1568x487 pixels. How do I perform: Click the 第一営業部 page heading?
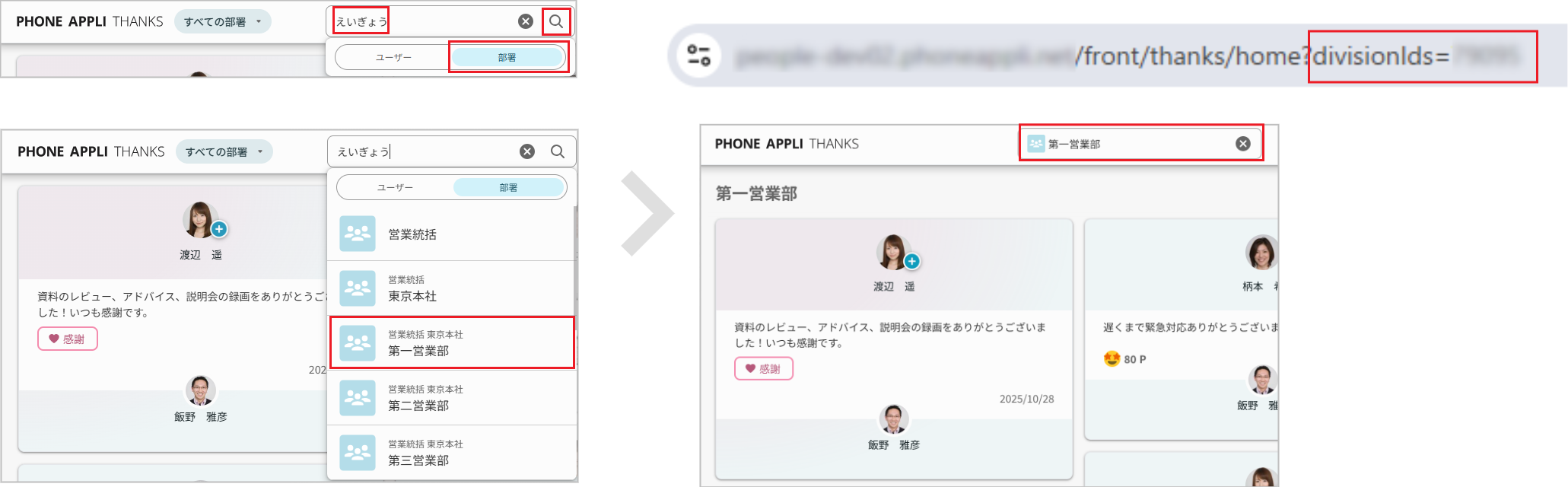tap(756, 193)
